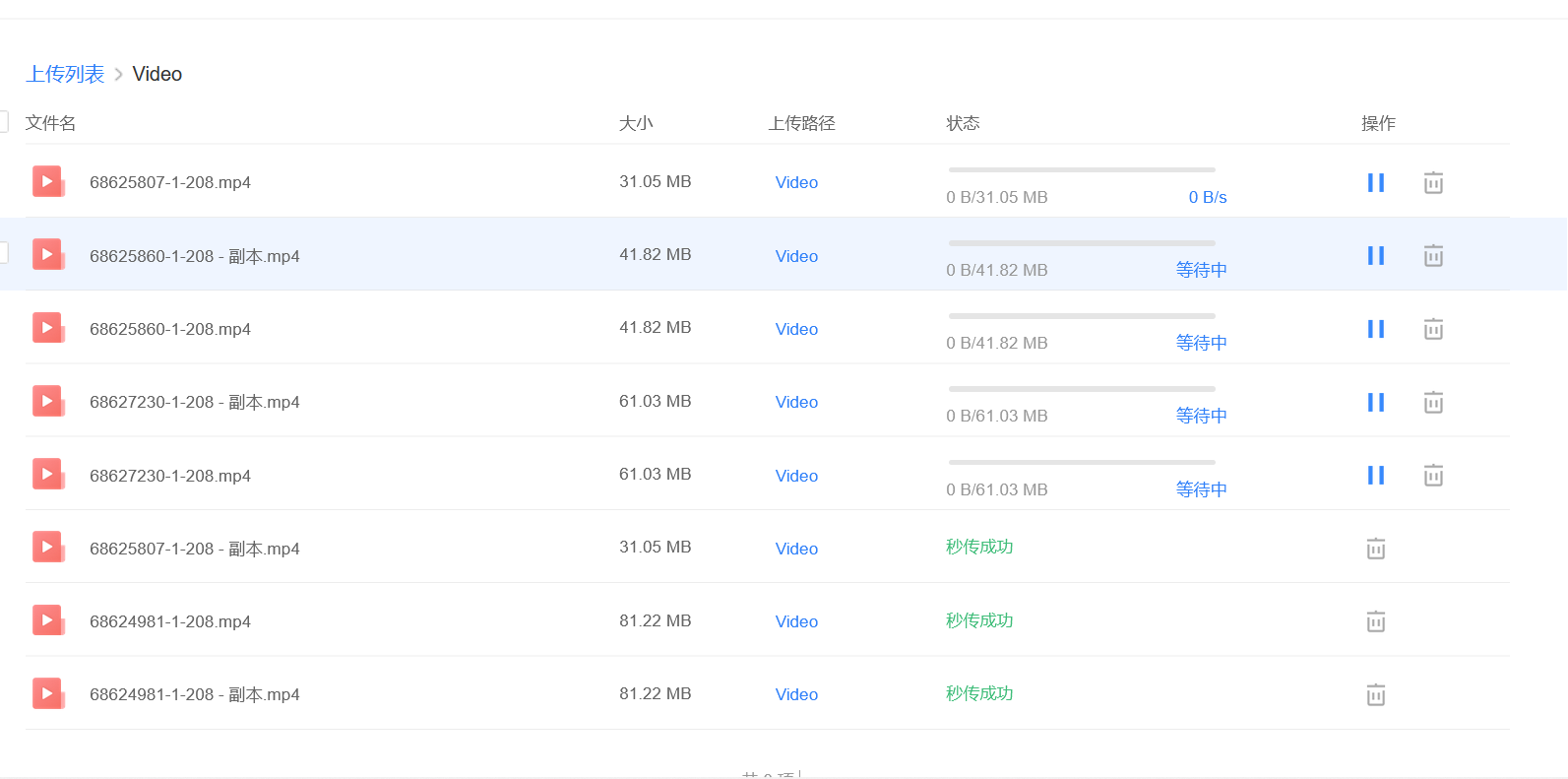The width and height of the screenshot is (1568, 779).
Task: Open Video path link for 68625807-1-208.mp4
Action: click(x=796, y=182)
